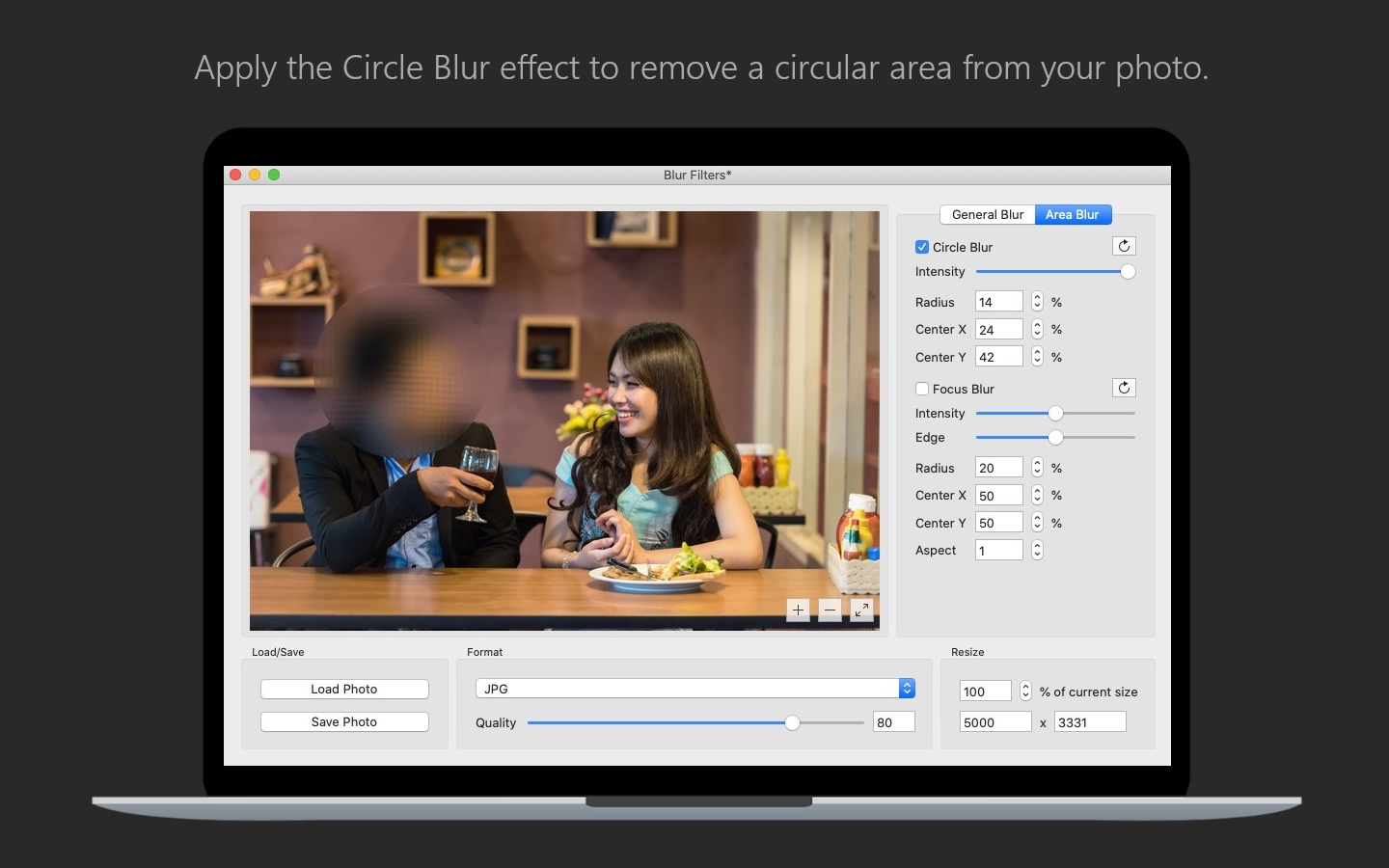The width and height of the screenshot is (1389, 868).
Task: Click the Circle Blur Center X stepper
Action: [x=1037, y=329]
